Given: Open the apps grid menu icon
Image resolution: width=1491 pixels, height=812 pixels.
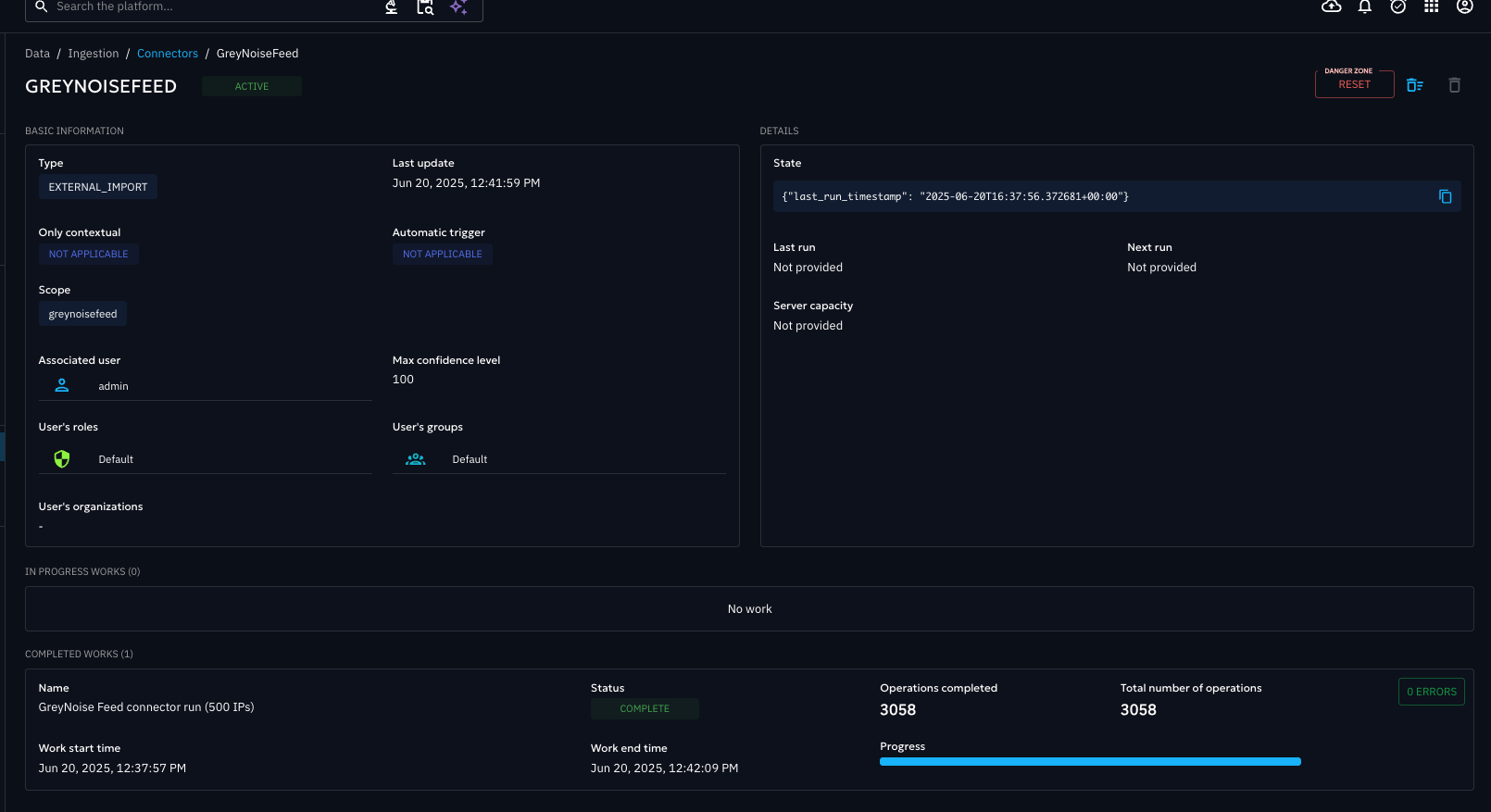Looking at the screenshot, I should [x=1432, y=6].
